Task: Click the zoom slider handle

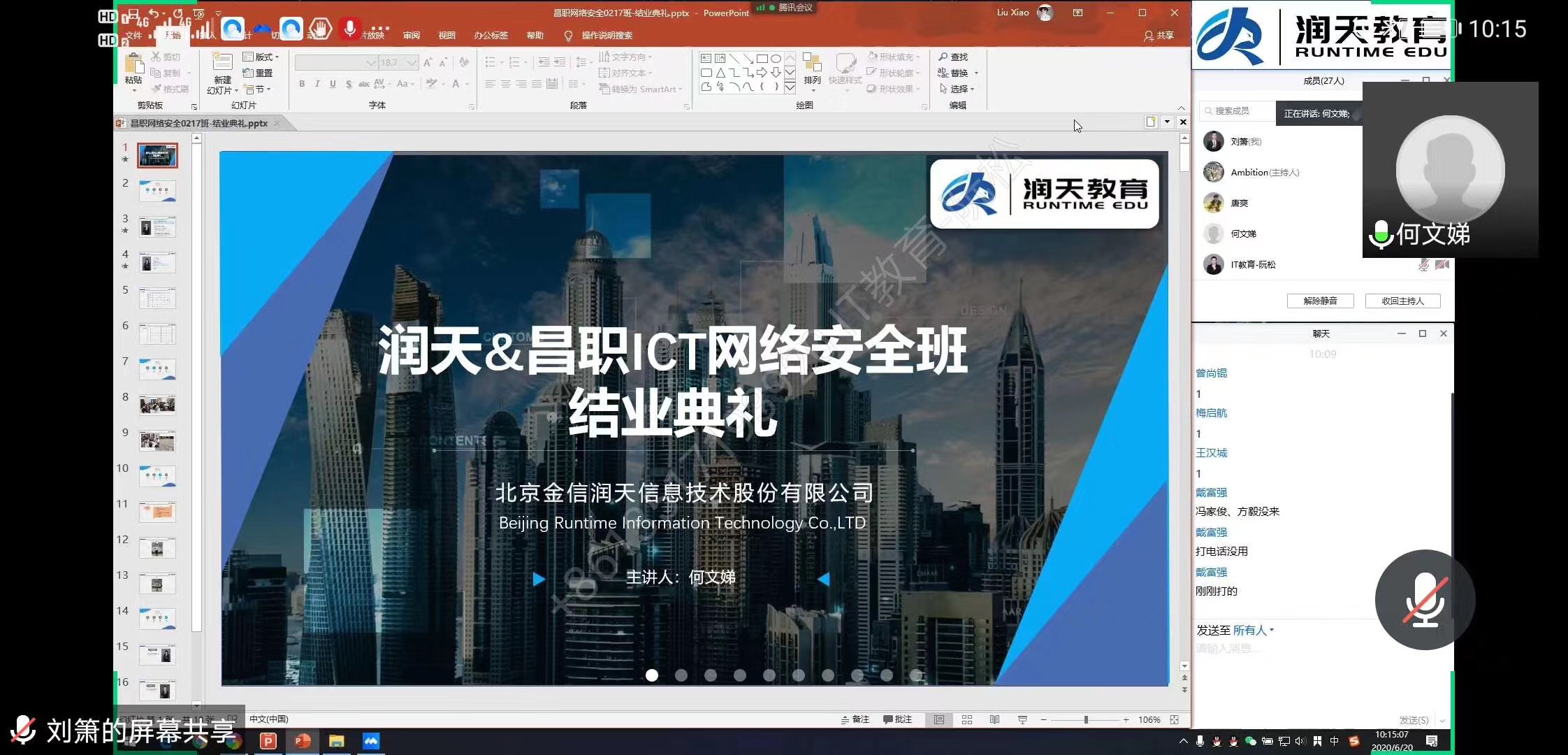Action: coord(1086,719)
